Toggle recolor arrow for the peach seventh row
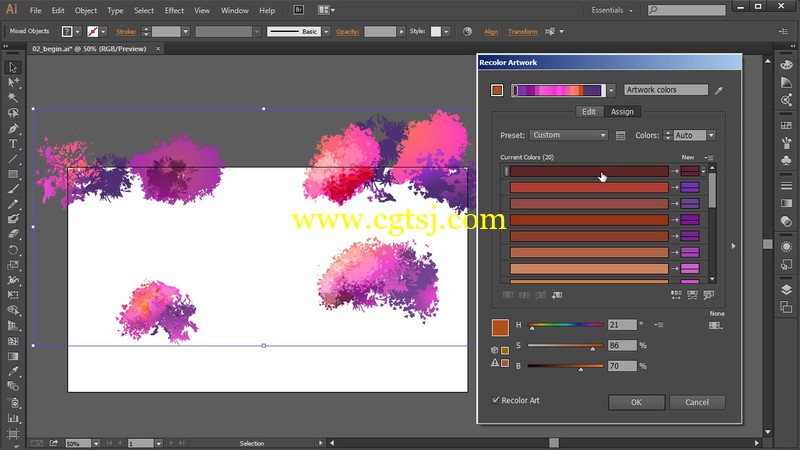 point(674,268)
